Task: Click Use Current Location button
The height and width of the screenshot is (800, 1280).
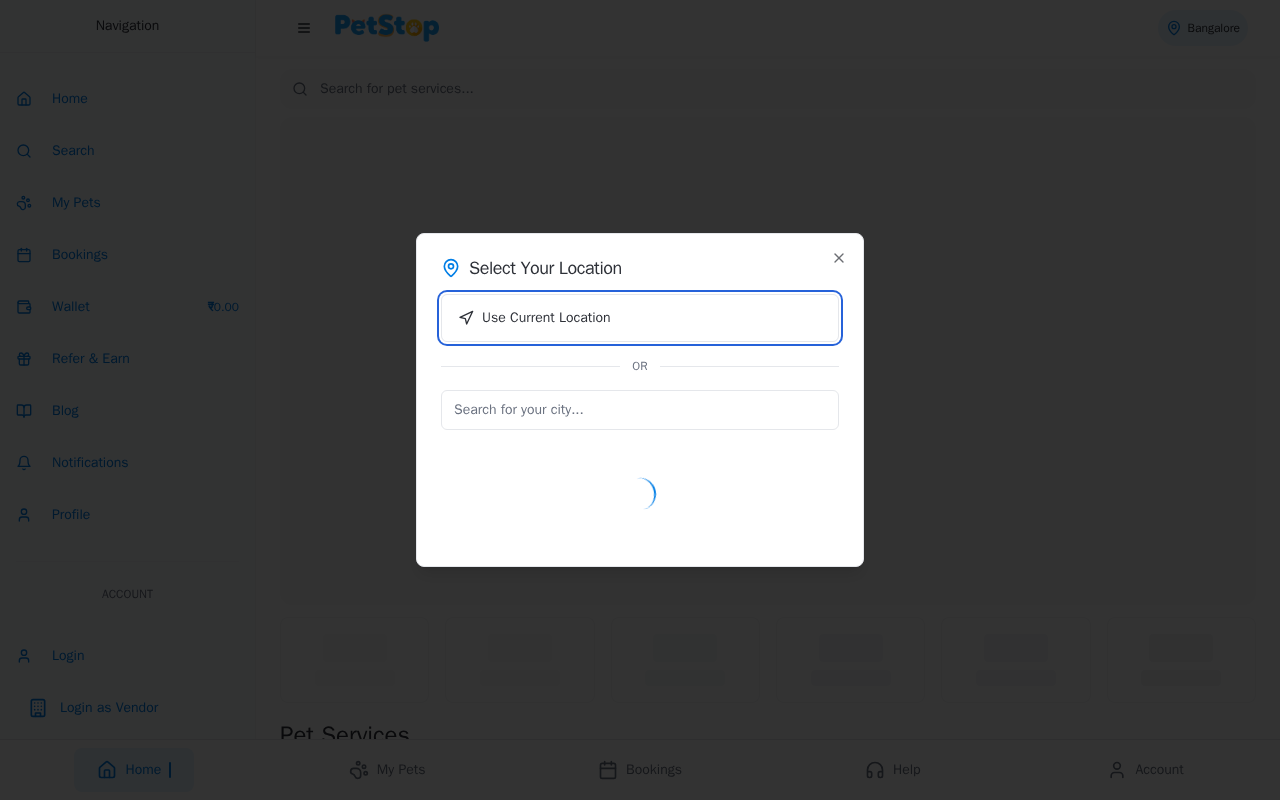Action: pyautogui.click(x=640, y=318)
